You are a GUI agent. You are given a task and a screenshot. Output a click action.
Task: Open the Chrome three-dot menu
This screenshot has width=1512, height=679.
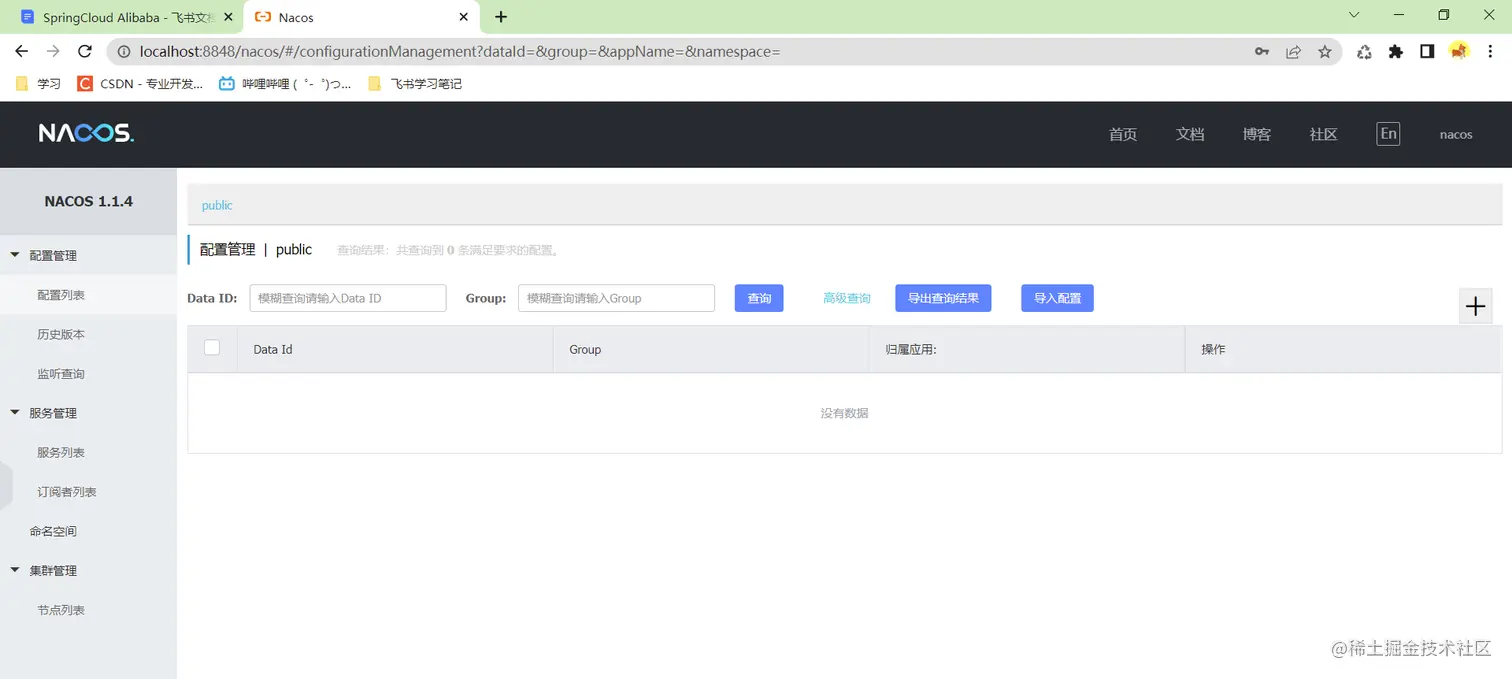click(1491, 52)
